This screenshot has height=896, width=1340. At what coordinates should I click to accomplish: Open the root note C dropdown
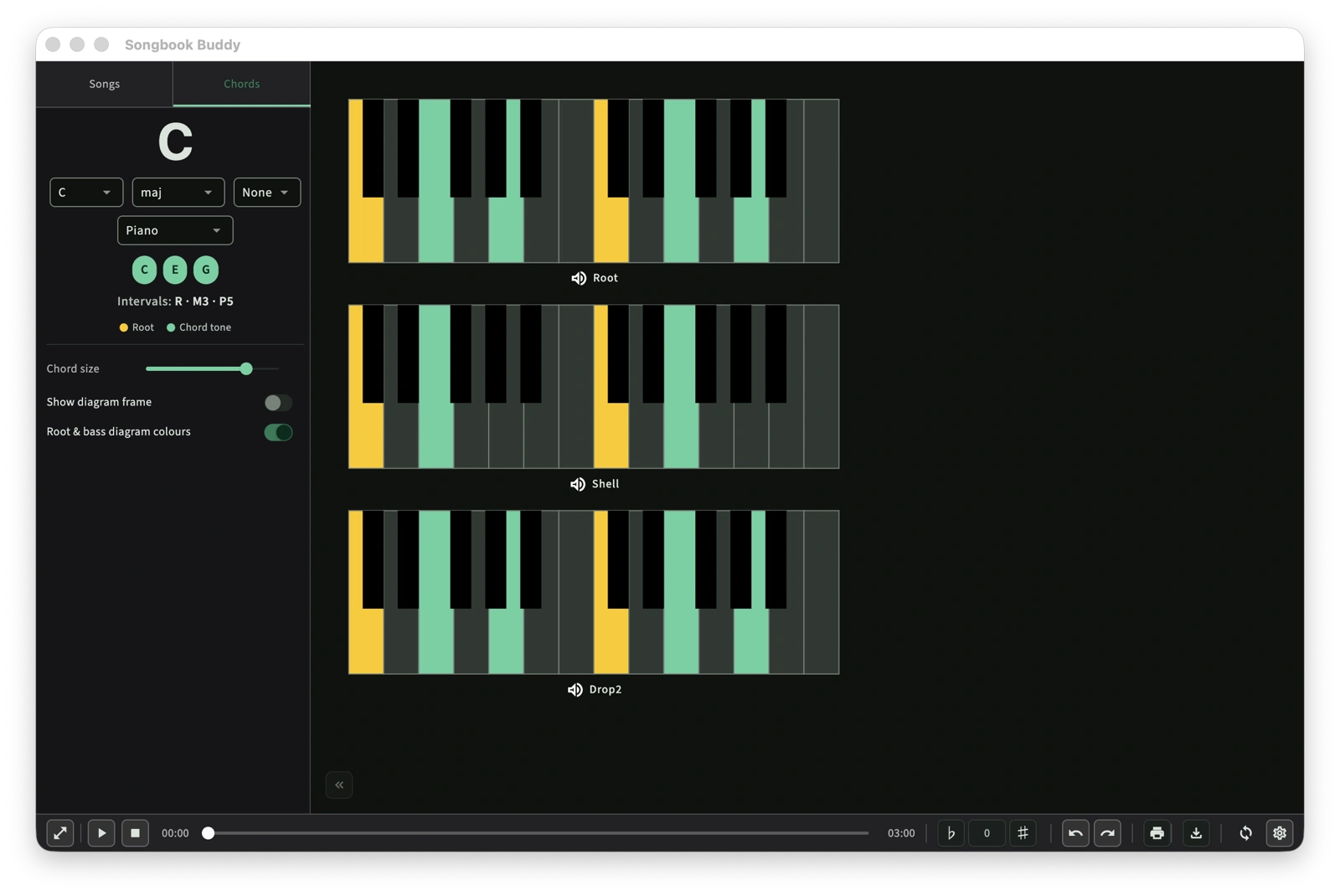pos(86,193)
